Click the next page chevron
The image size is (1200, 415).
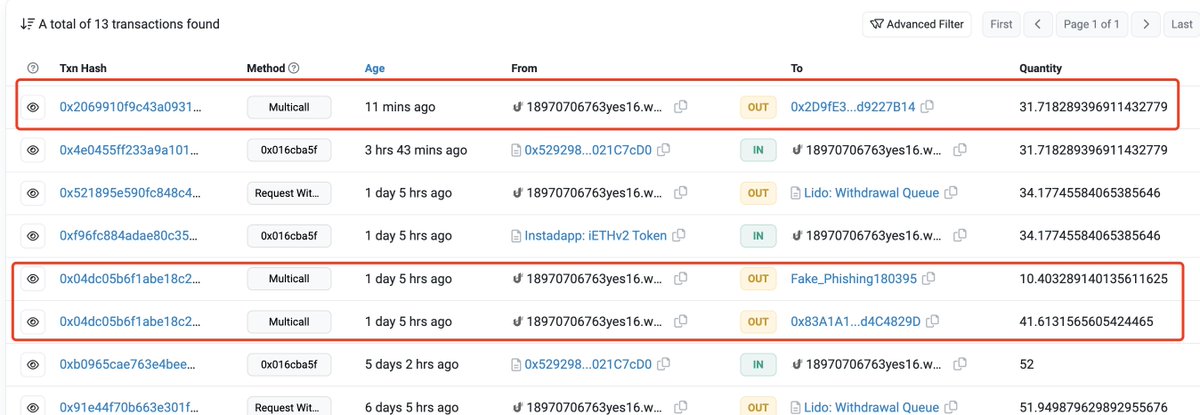click(1146, 24)
